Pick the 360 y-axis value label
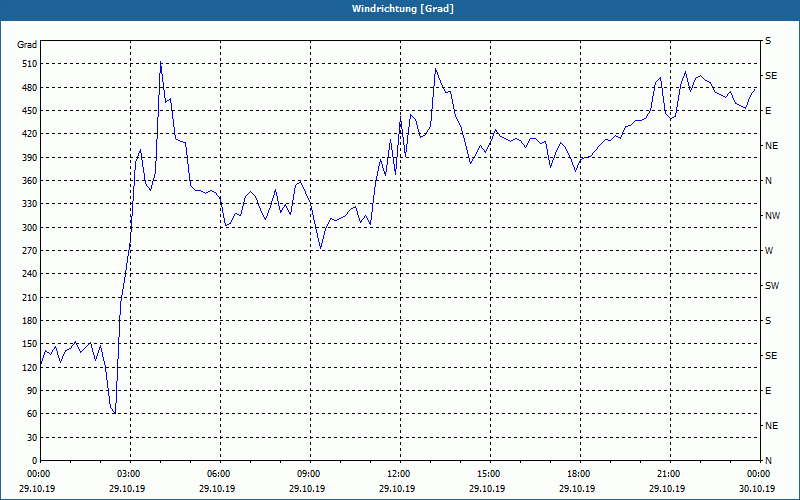This screenshot has height=500, width=800. 31,181
